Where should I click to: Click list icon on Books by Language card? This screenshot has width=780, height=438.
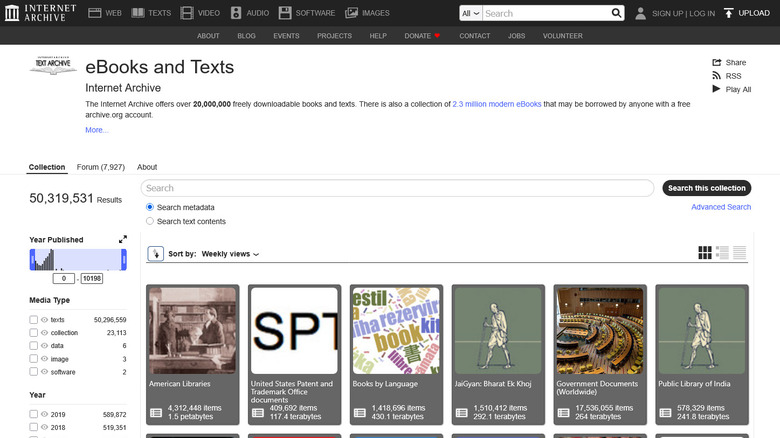360,413
